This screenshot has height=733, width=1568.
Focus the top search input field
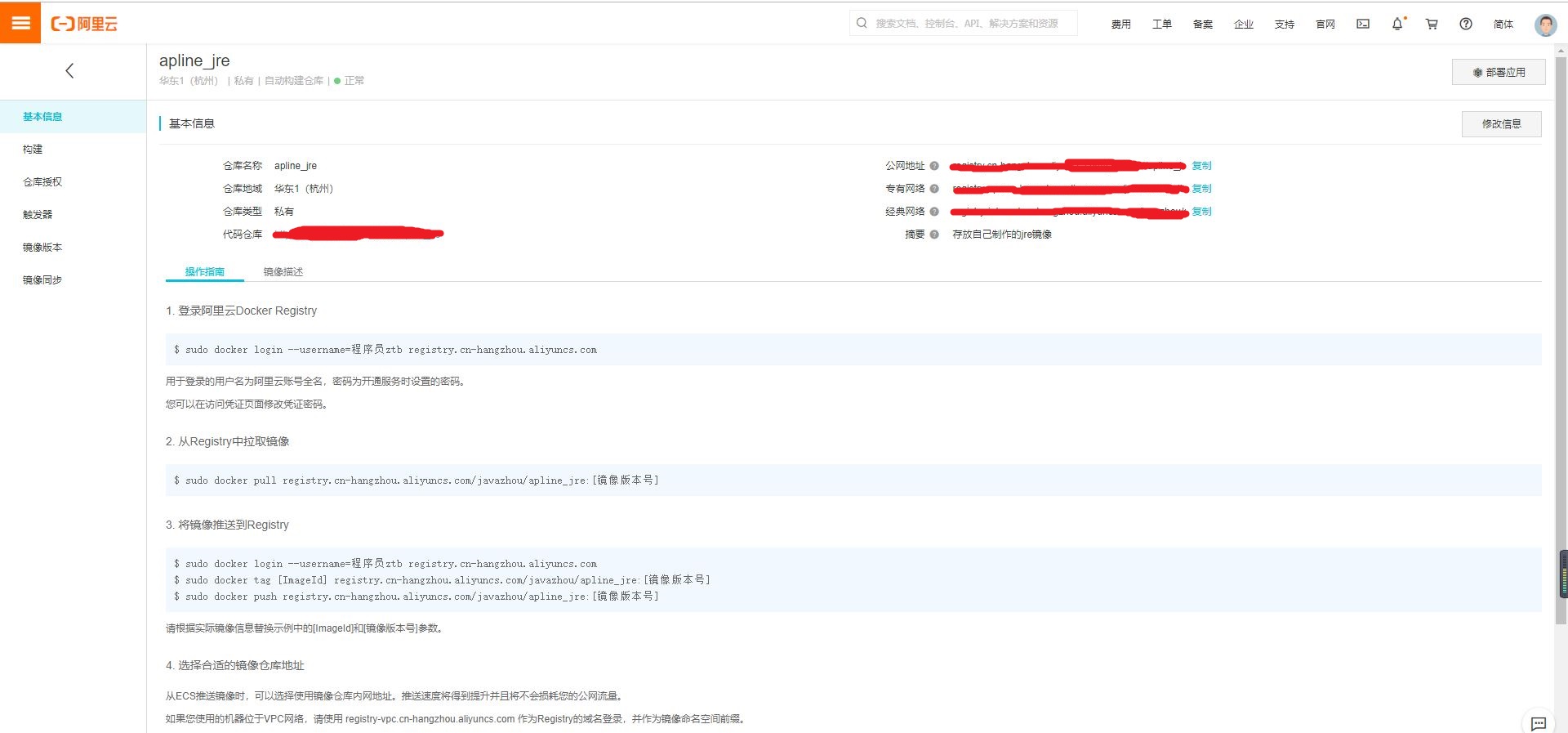pyautogui.click(x=964, y=23)
